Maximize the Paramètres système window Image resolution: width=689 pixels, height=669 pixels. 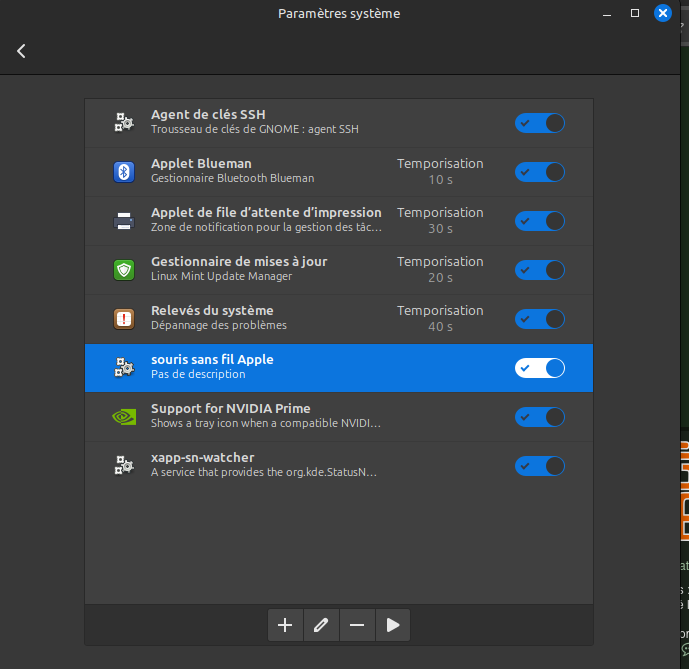tap(635, 14)
